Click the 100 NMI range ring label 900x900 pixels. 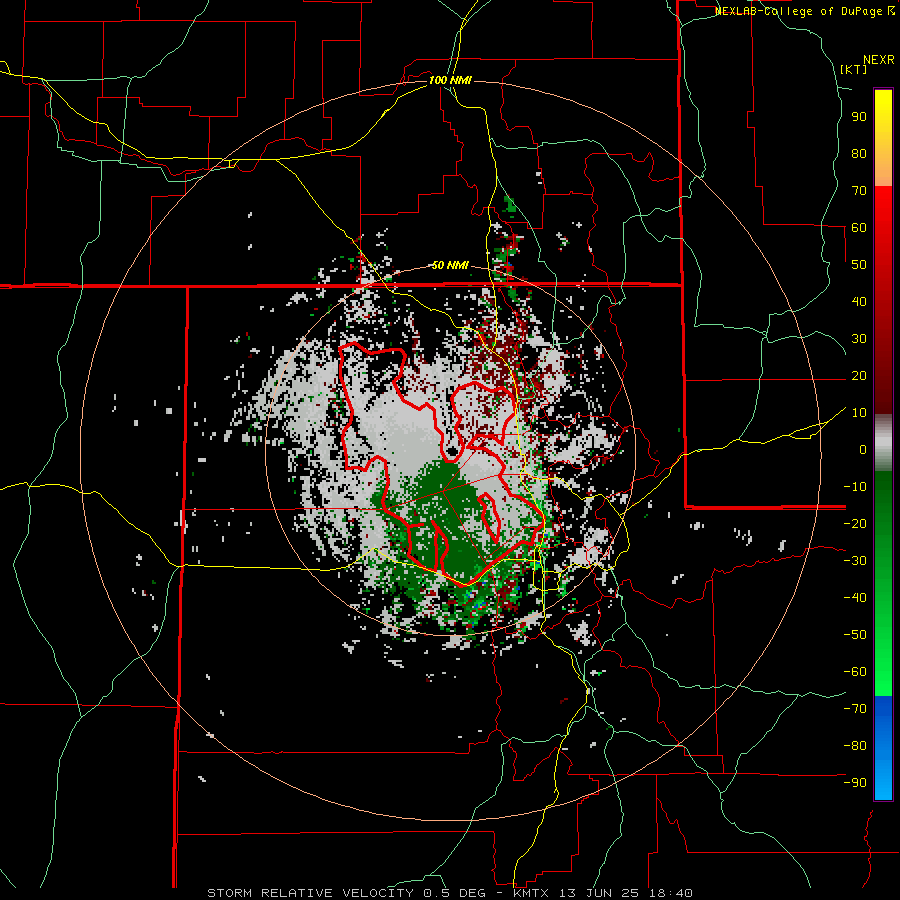coord(450,80)
